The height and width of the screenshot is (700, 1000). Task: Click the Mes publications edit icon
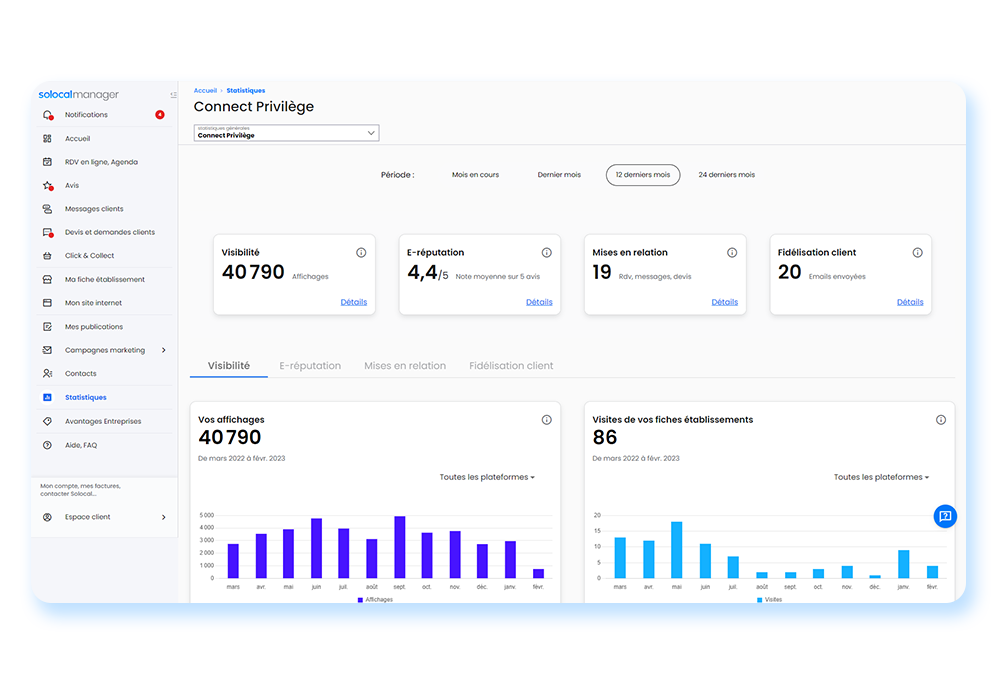tap(47, 326)
